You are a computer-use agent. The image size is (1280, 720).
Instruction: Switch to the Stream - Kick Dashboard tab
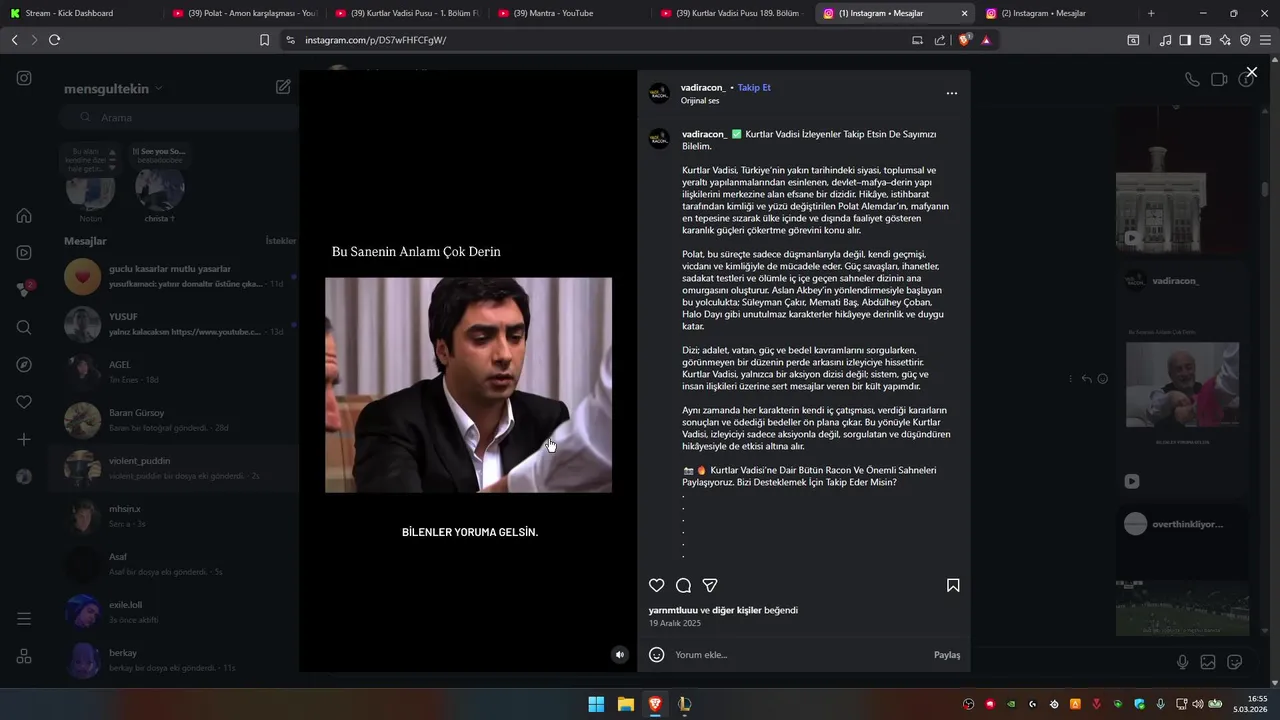(x=80, y=13)
